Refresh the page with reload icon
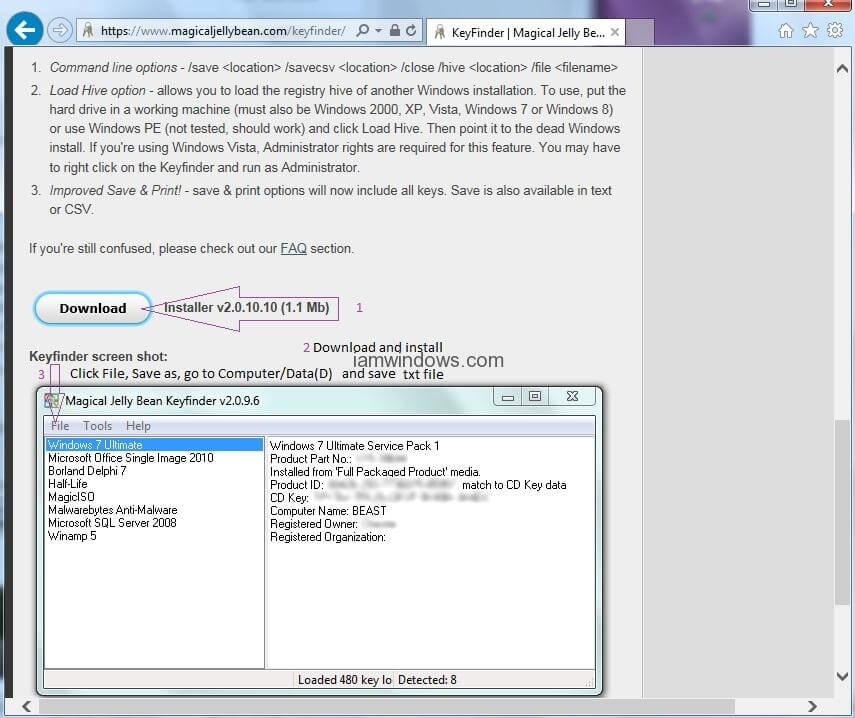Screen dimensions: 855x718 [x=411, y=31]
